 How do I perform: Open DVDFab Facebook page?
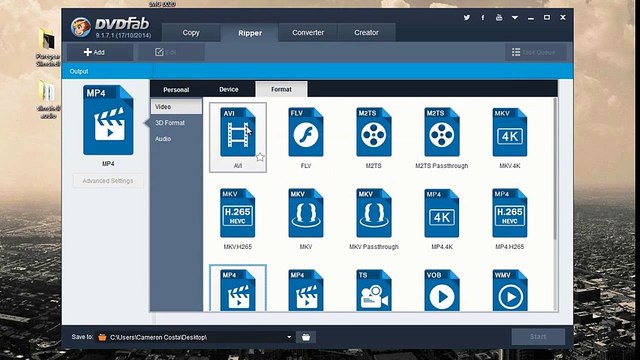coord(483,18)
